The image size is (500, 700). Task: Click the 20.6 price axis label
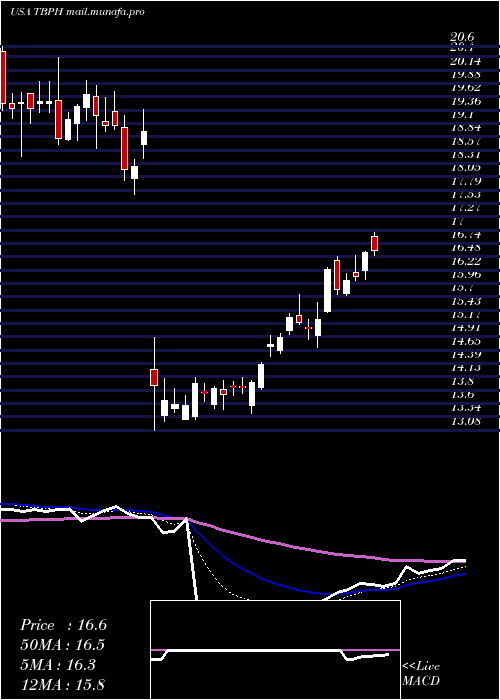click(x=462, y=38)
